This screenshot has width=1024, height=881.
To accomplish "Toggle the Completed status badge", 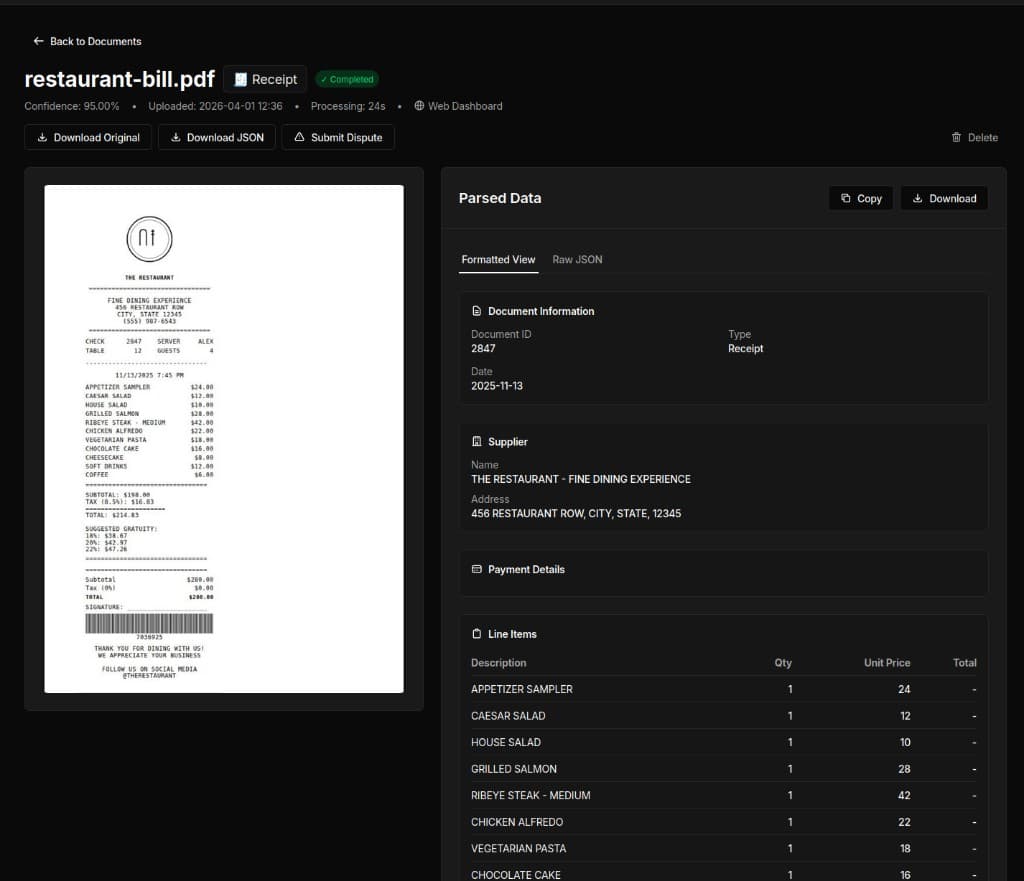I will (347, 79).
